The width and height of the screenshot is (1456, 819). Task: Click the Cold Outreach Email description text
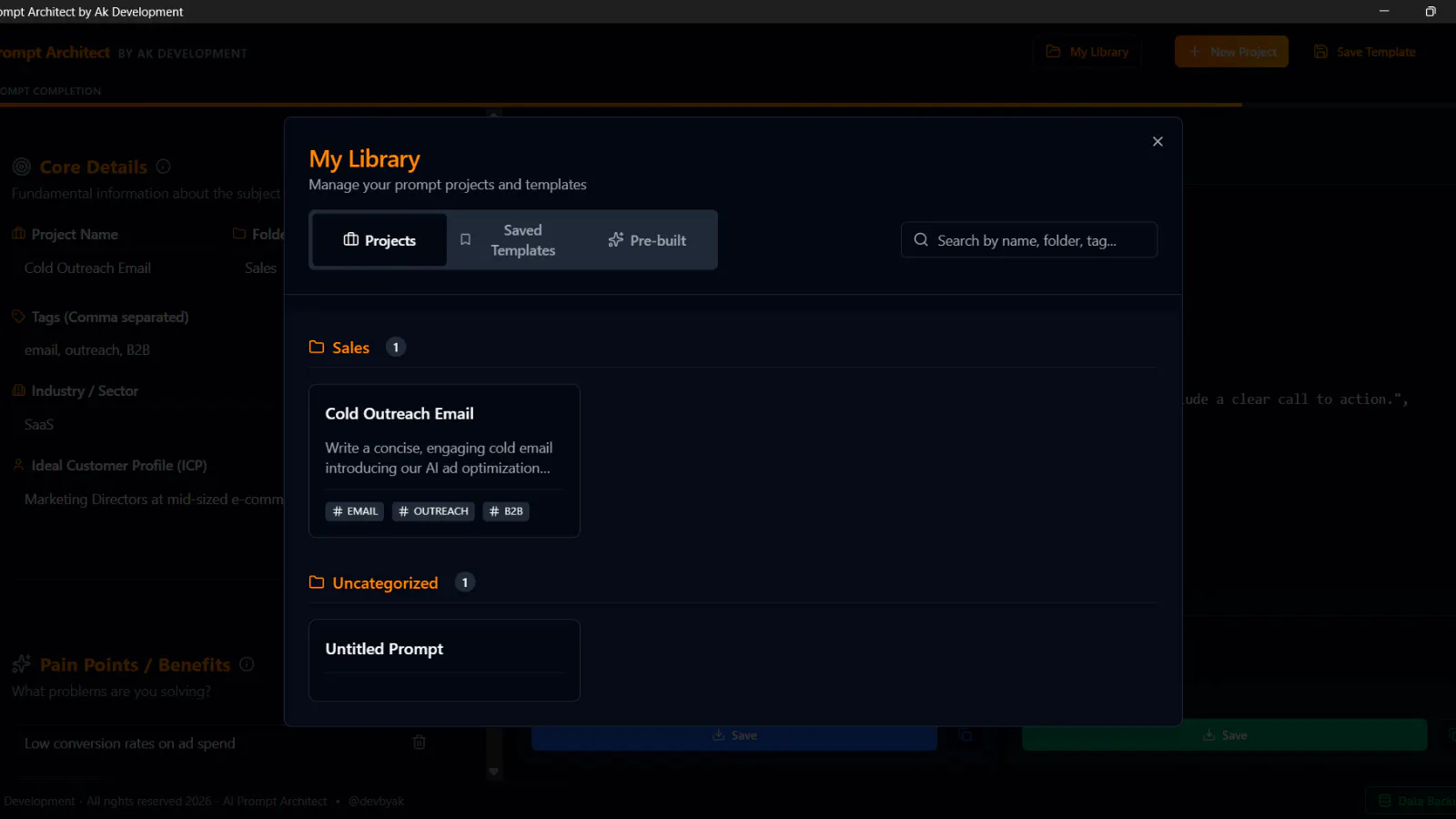439,458
